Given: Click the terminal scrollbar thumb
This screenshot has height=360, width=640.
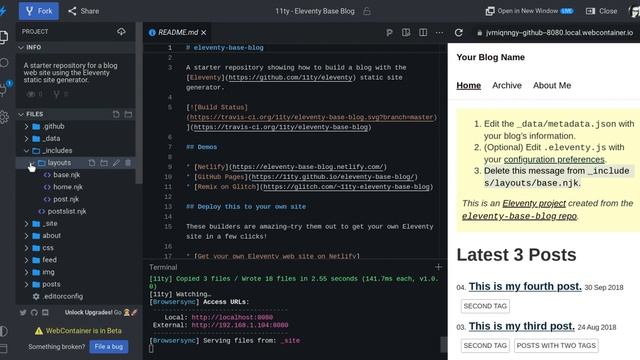Looking at the screenshot, I should coord(443,344).
